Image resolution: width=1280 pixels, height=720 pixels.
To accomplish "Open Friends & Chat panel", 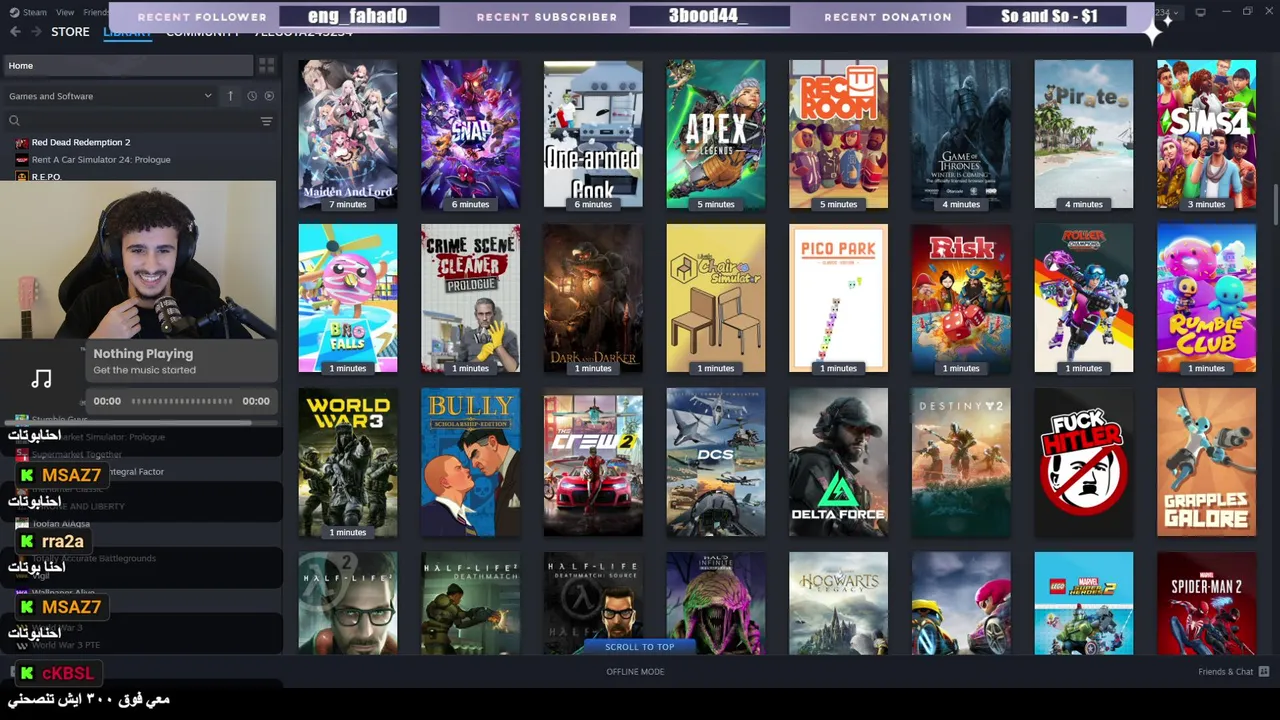I will [1233, 672].
